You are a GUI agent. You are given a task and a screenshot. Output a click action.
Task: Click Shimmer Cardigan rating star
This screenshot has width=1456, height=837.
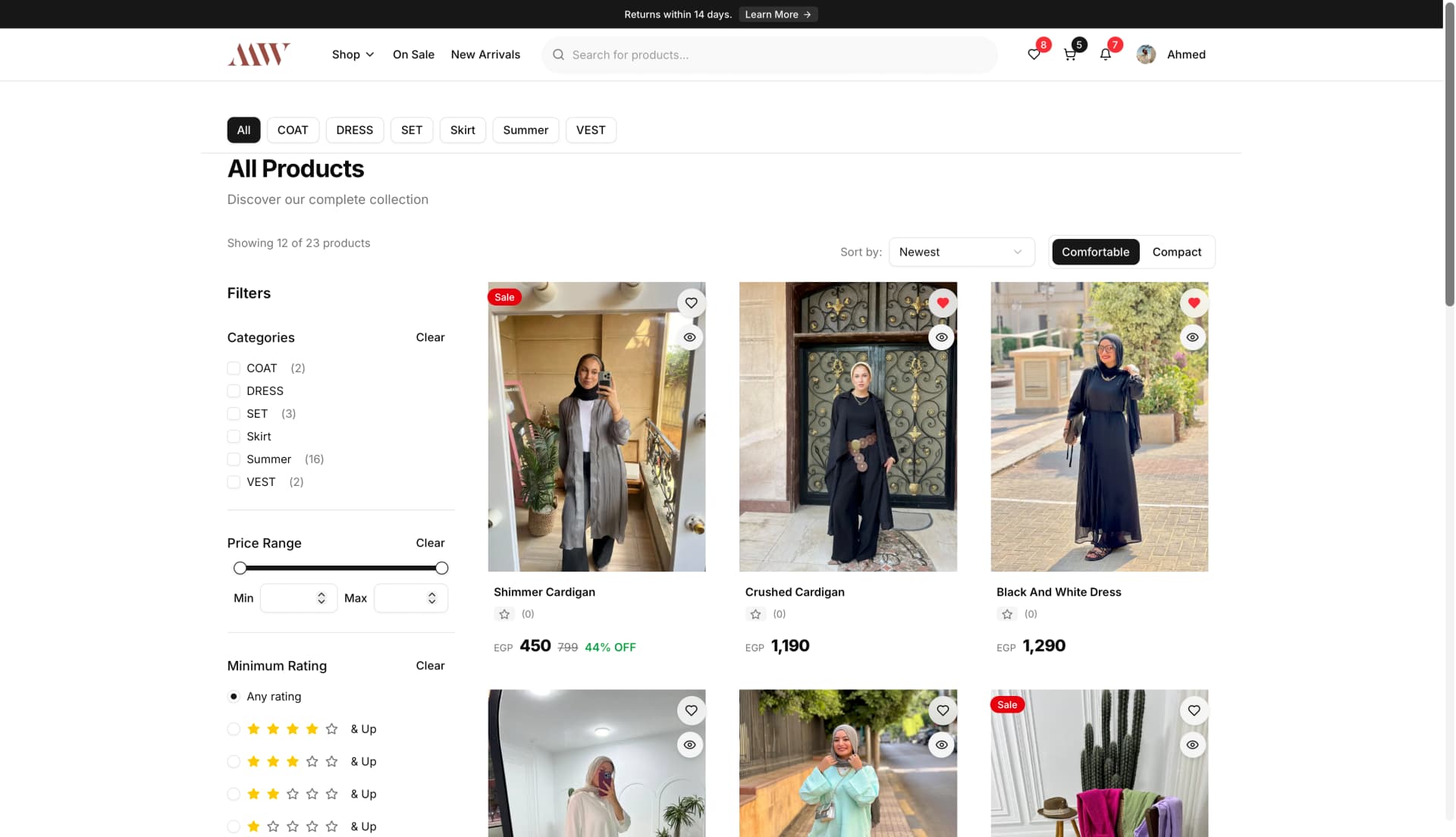(x=504, y=614)
